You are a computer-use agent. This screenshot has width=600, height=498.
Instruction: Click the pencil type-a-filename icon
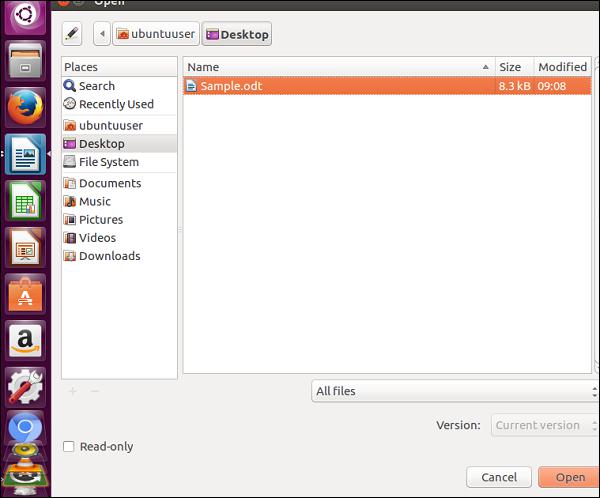pyautogui.click(x=71, y=34)
